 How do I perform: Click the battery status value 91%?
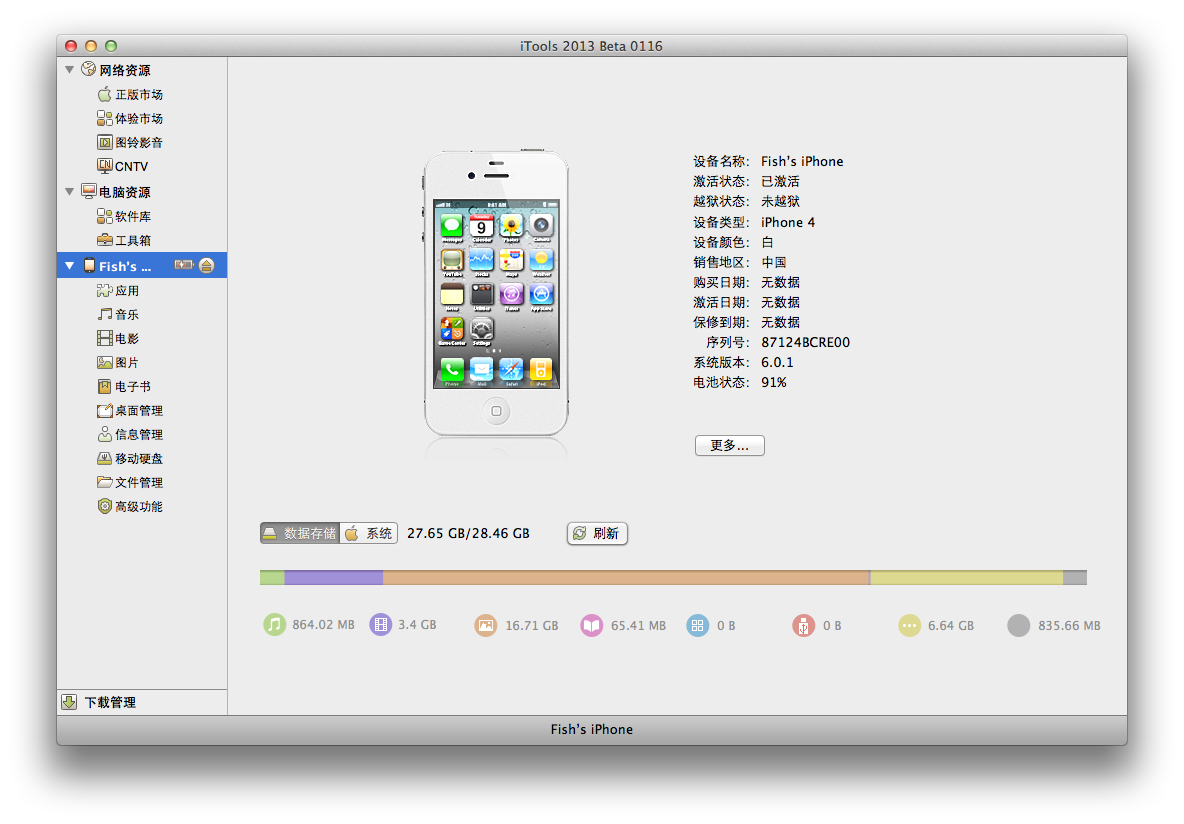coord(773,382)
